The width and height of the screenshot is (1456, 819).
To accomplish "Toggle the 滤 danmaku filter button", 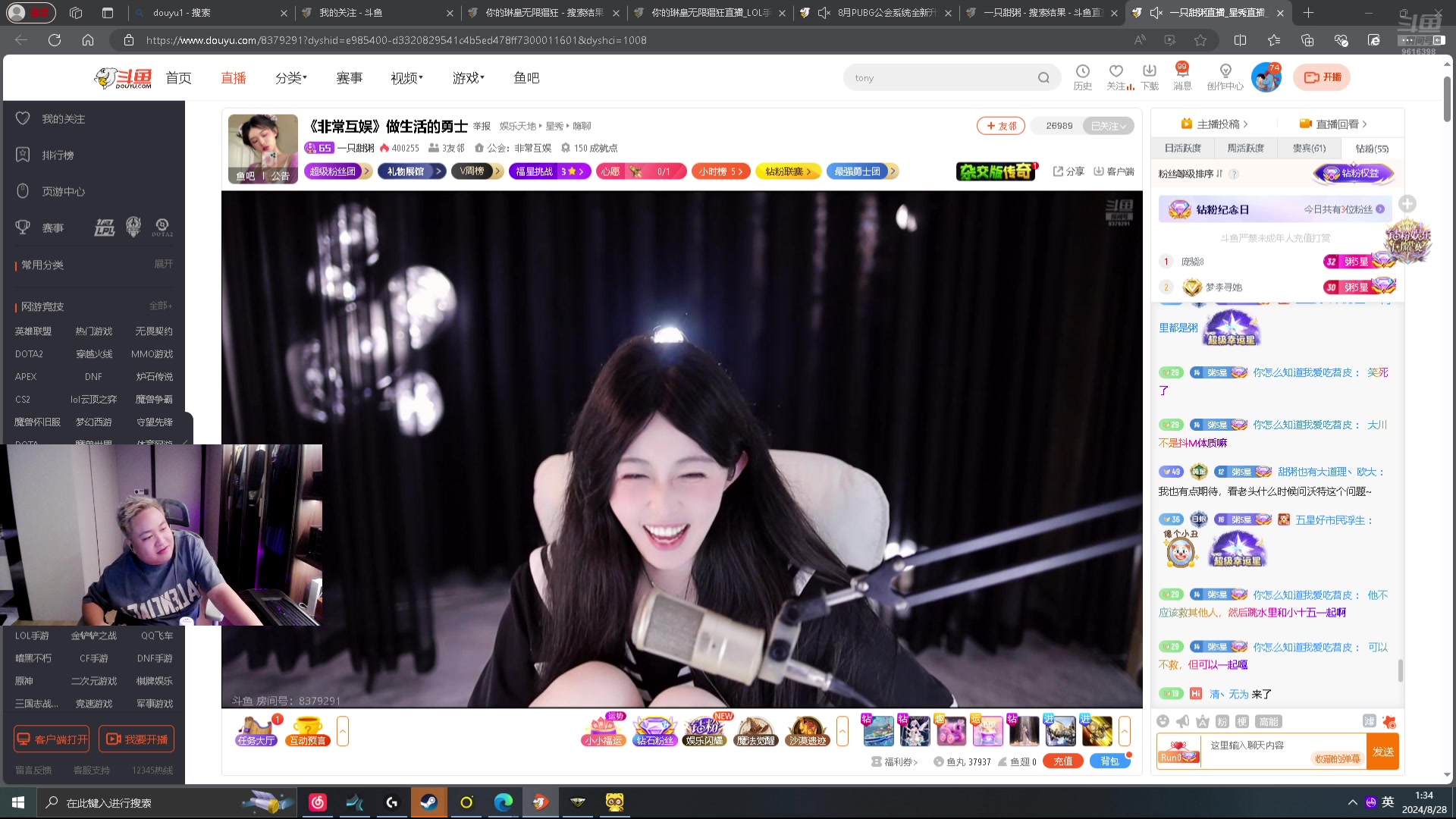I will click(1369, 721).
